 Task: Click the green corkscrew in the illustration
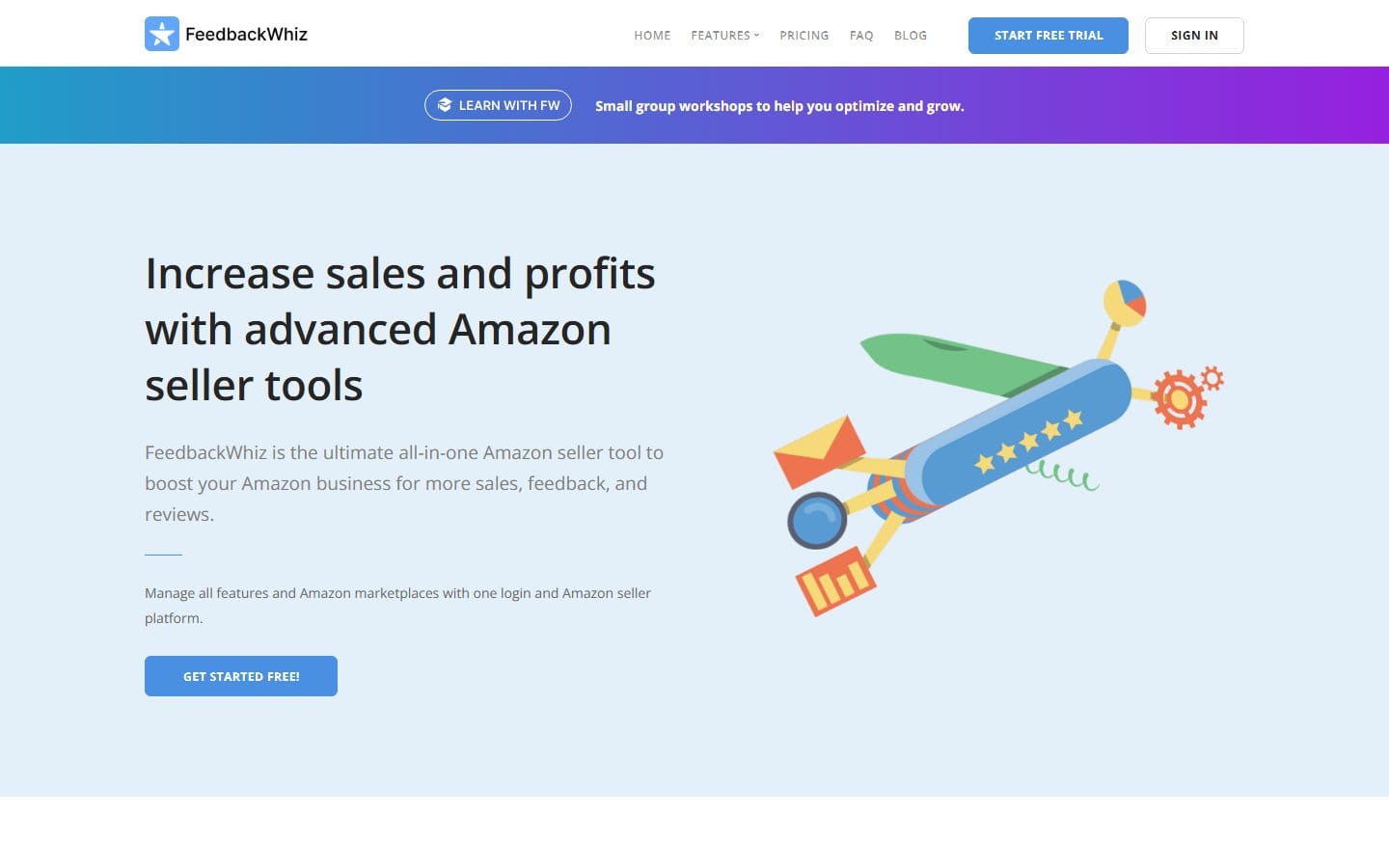[1063, 475]
